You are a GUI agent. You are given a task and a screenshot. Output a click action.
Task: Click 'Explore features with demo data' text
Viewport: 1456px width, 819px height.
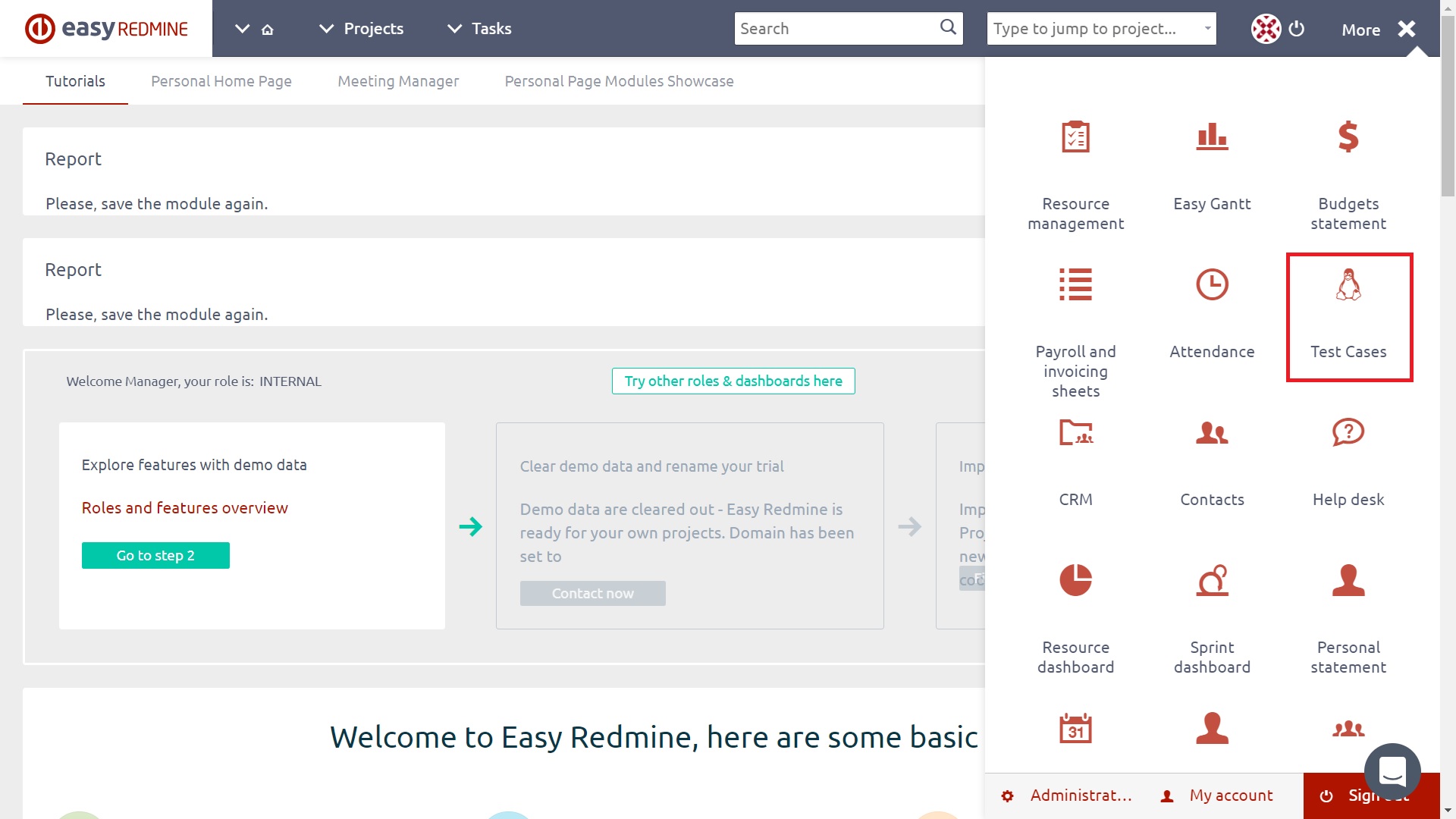pyautogui.click(x=194, y=465)
